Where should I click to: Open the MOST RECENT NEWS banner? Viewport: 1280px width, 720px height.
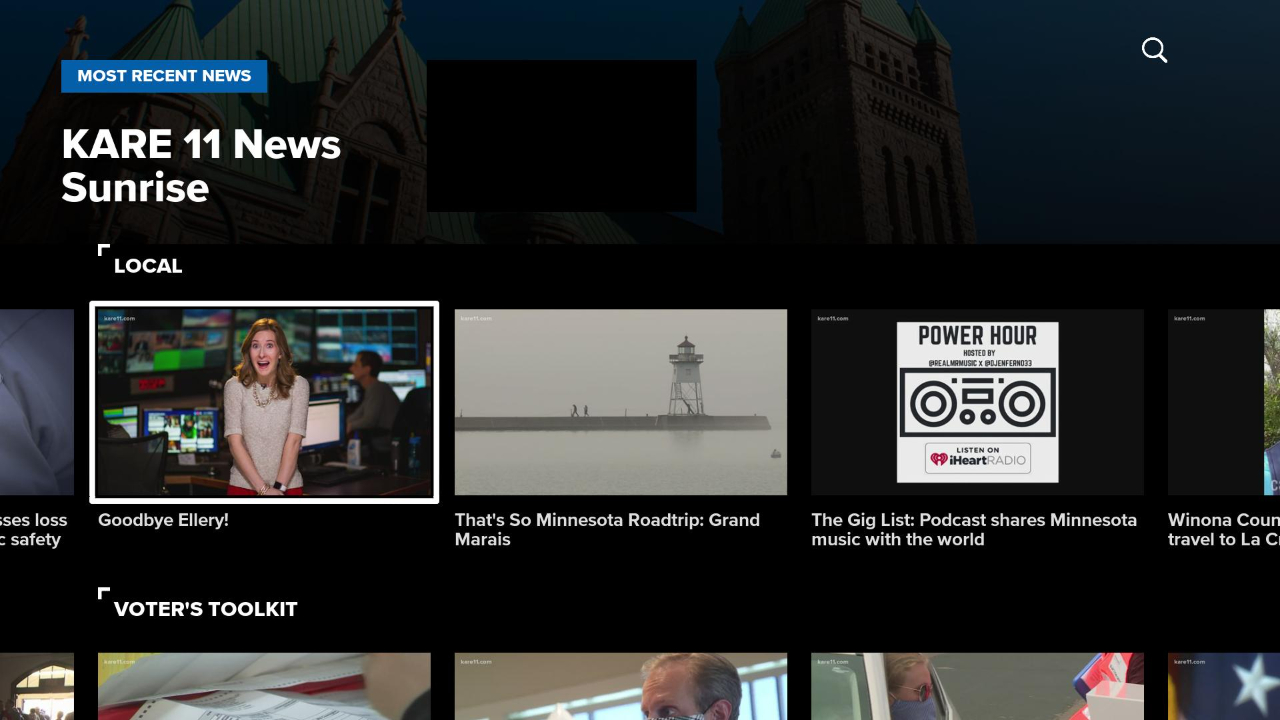pos(164,76)
